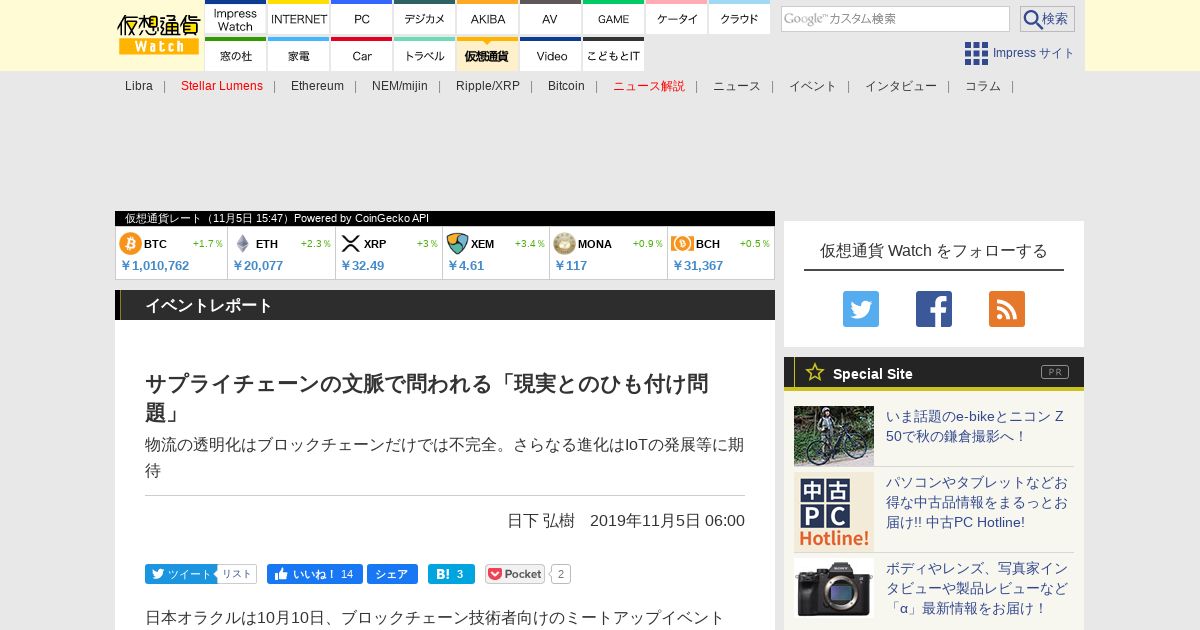
Task: Open the「α」最新情報 article text link
Action: [977, 588]
